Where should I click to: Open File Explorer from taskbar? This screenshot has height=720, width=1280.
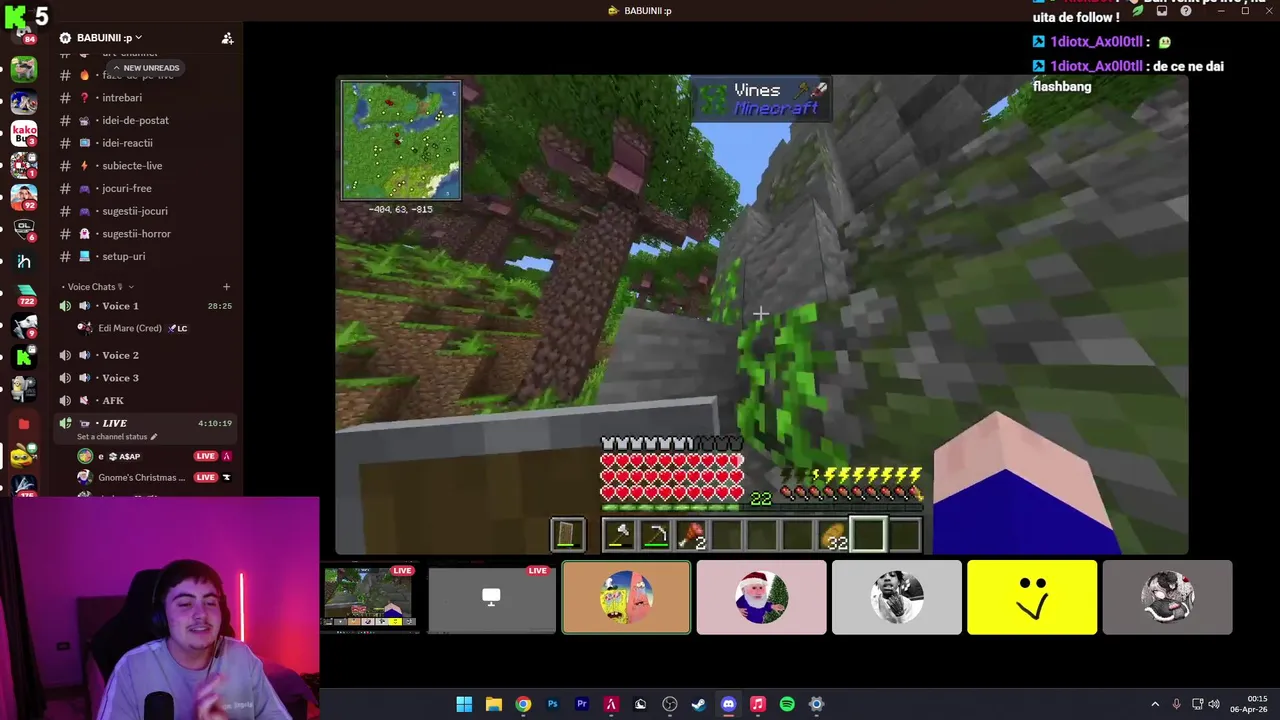click(x=493, y=704)
